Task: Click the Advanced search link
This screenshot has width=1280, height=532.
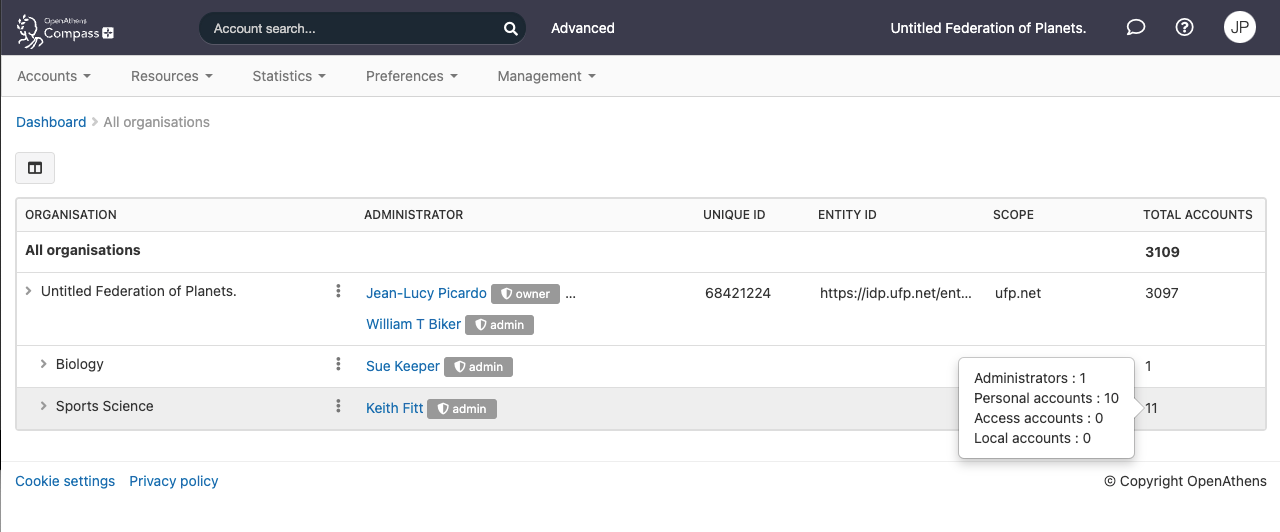Action: point(582,28)
